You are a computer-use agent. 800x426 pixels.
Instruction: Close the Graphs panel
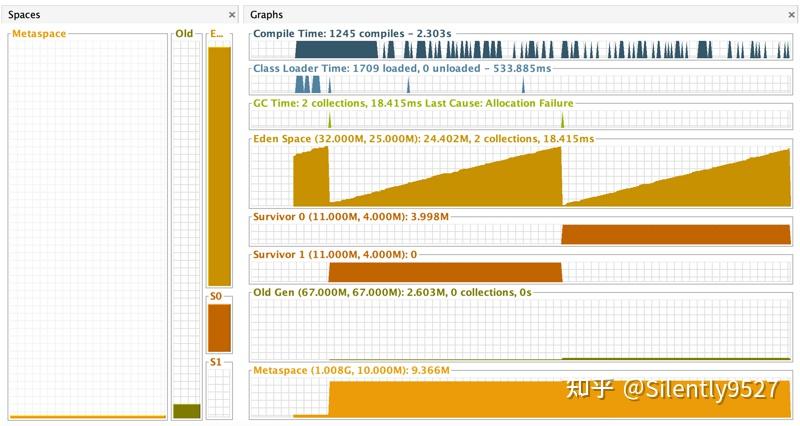point(792,15)
